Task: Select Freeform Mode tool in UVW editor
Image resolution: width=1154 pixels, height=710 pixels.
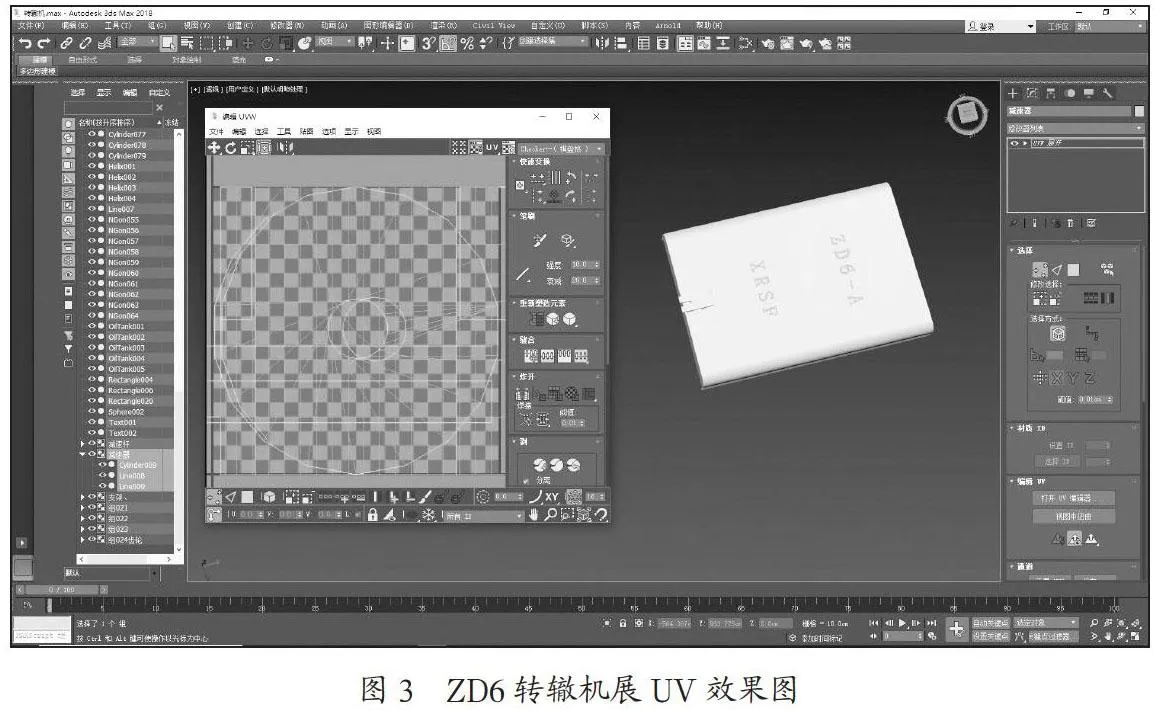Action: click(x=263, y=148)
